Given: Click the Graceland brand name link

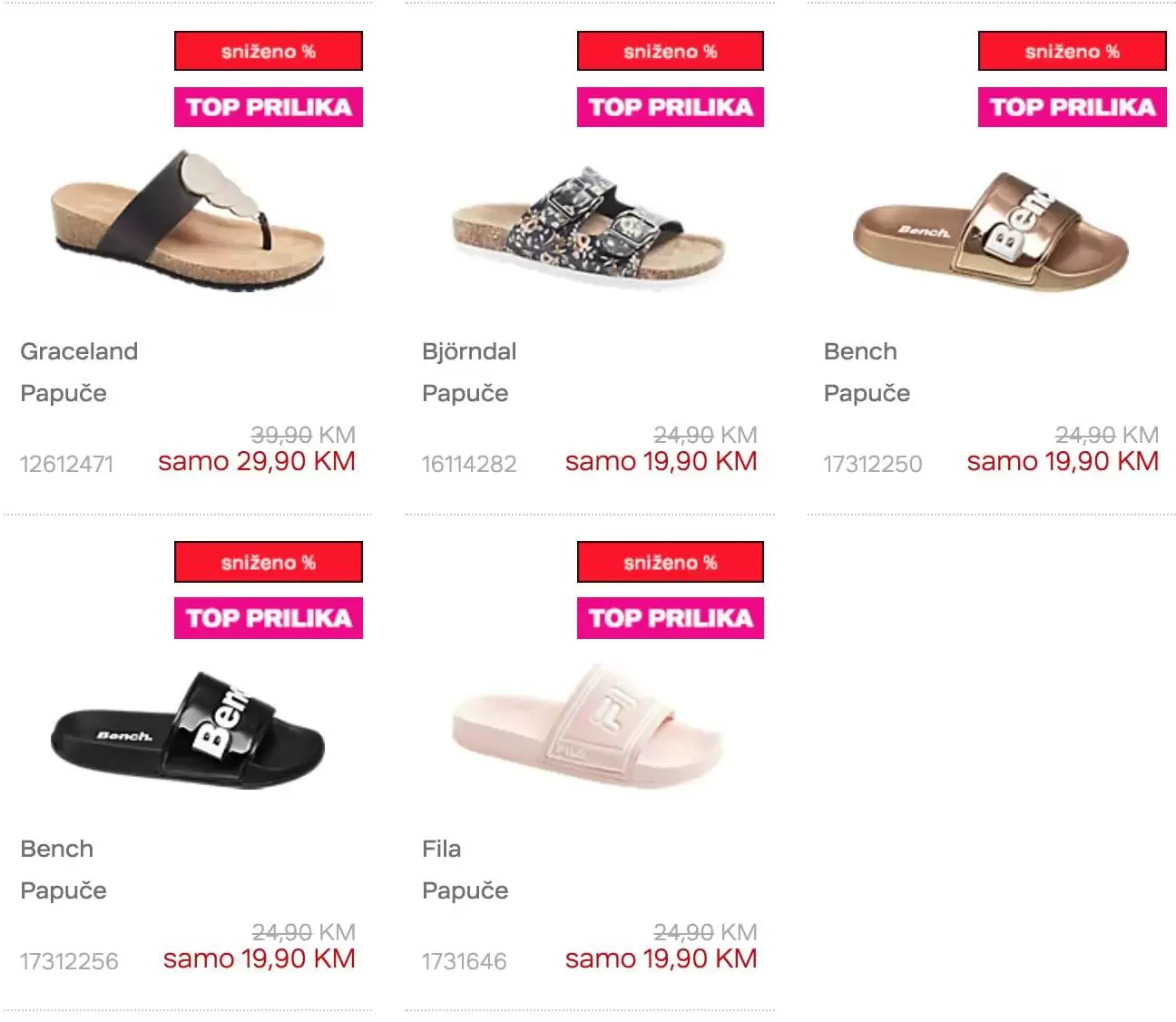Looking at the screenshot, I should [x=79, y=351].
